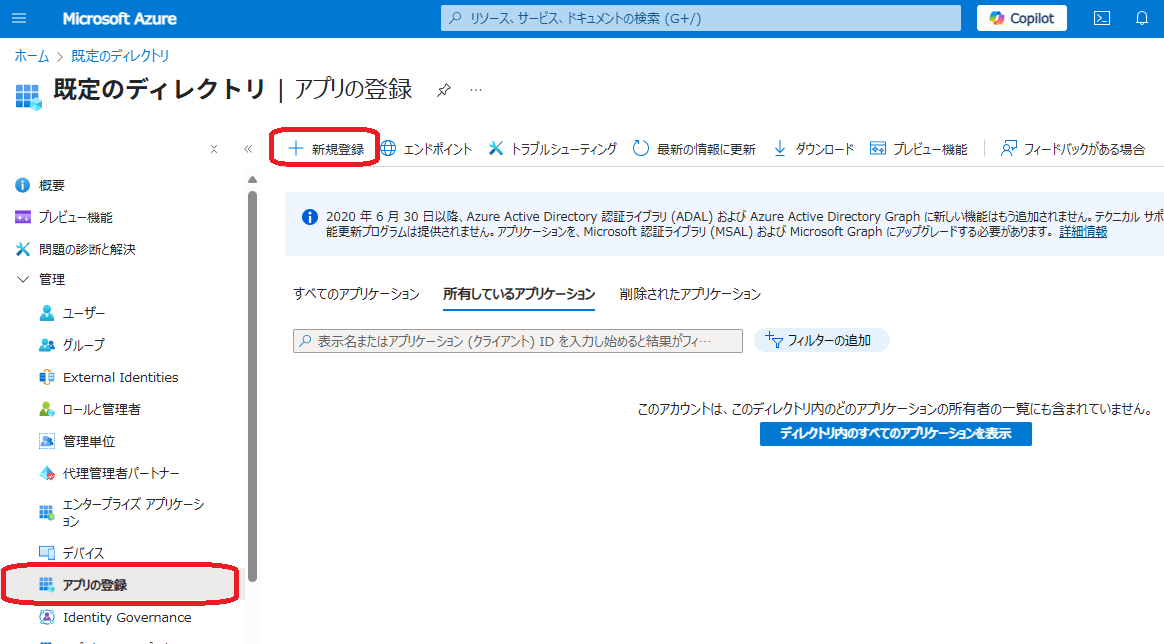Focus the global resource search box
This screenshot has height=644, width=1164.
(700, 19)
